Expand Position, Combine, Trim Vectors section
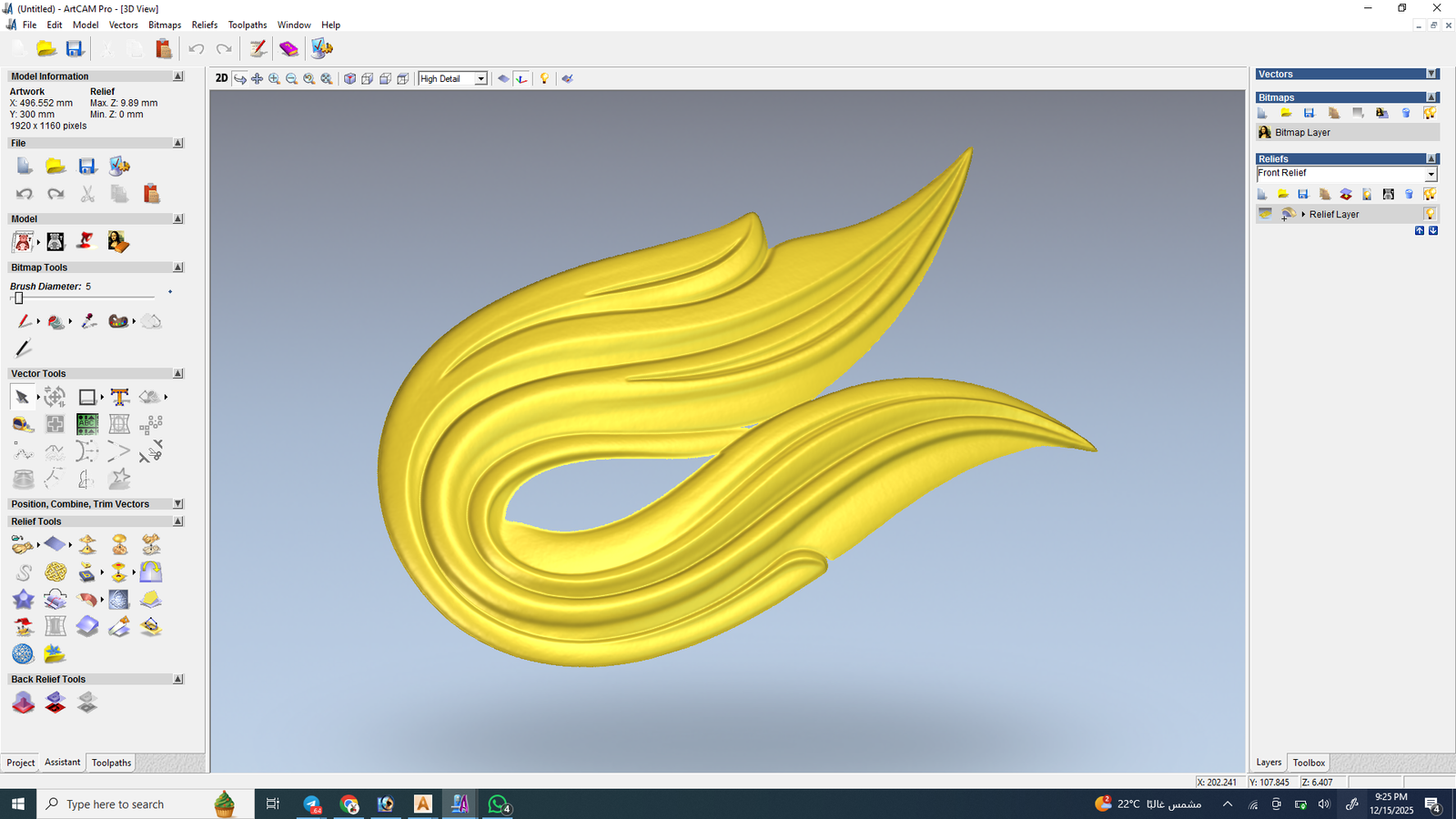The height and width of the screenshot is (819, 1456). [178, 504]
